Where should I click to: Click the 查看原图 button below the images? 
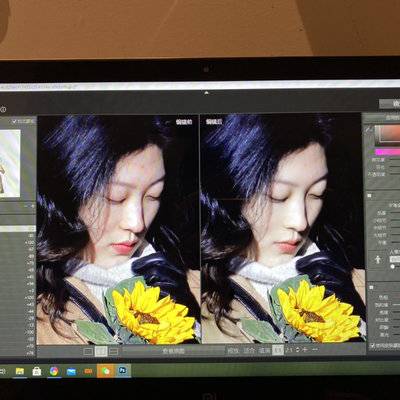[x=173, y=351]
